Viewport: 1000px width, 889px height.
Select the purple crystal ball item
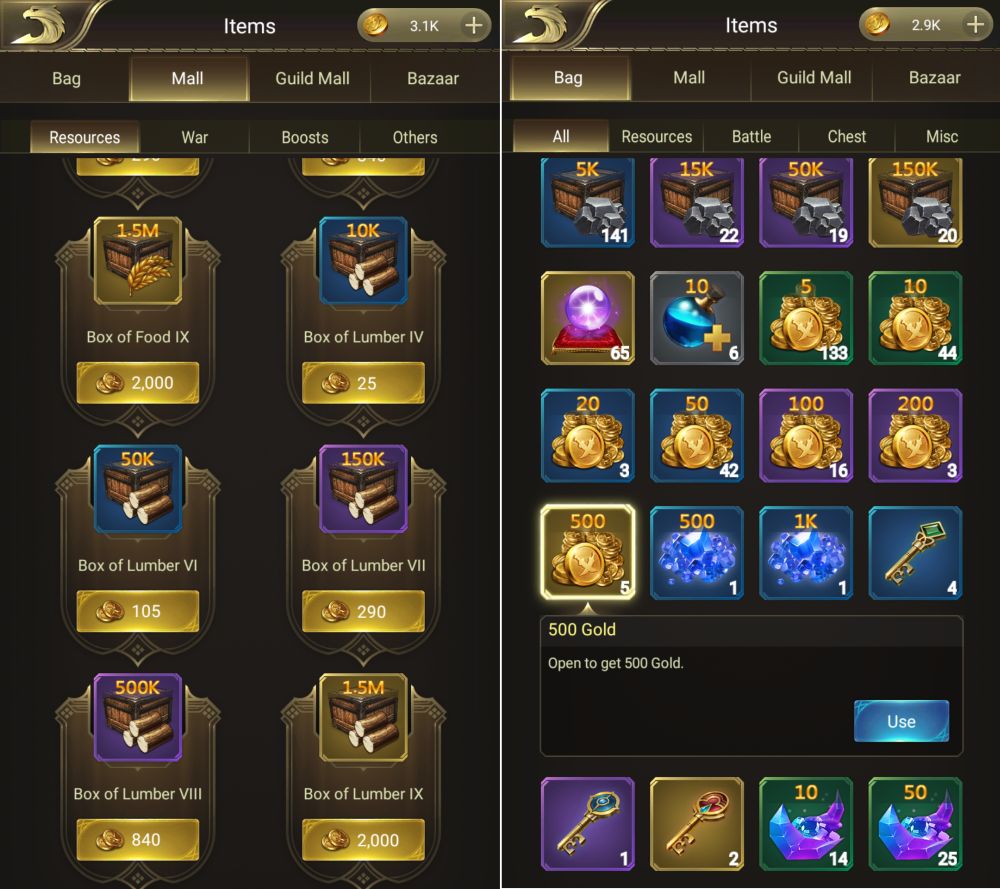[x=587, y=318]
